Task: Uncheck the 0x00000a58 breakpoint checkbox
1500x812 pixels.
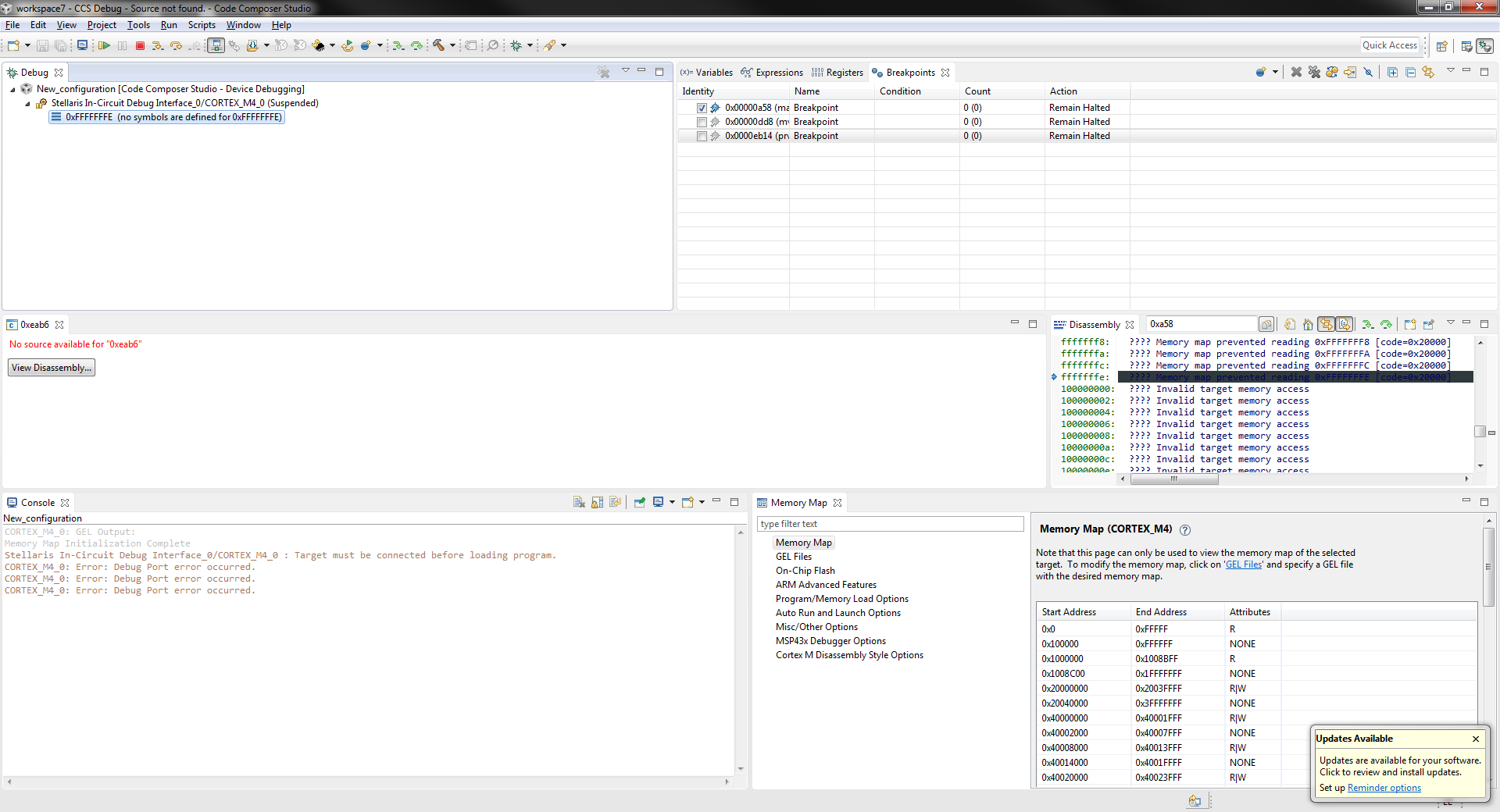Action: coord(702,108)
